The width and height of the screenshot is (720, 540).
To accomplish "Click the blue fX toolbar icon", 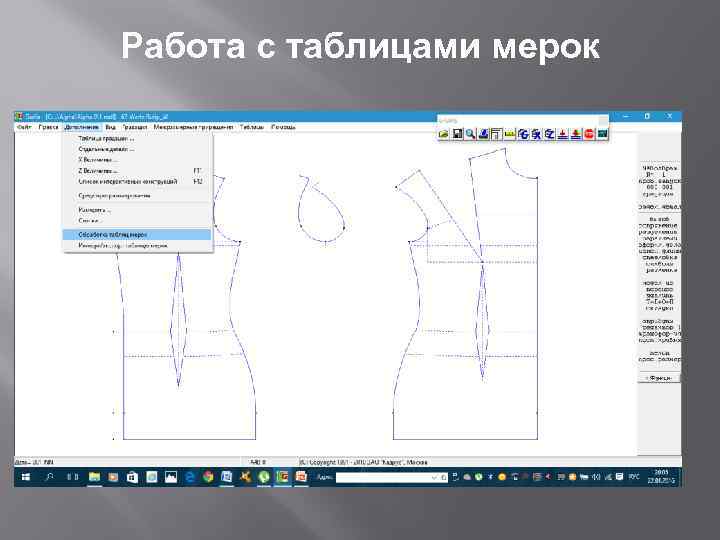I will (536, 134).
